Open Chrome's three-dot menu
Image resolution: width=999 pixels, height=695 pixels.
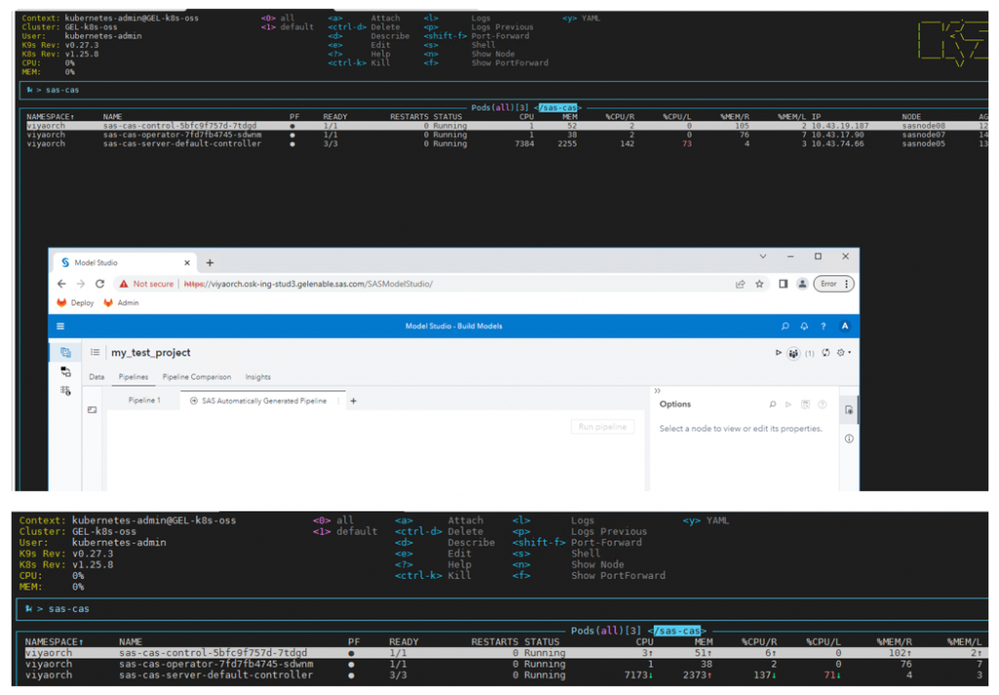[x=846, y=284]
